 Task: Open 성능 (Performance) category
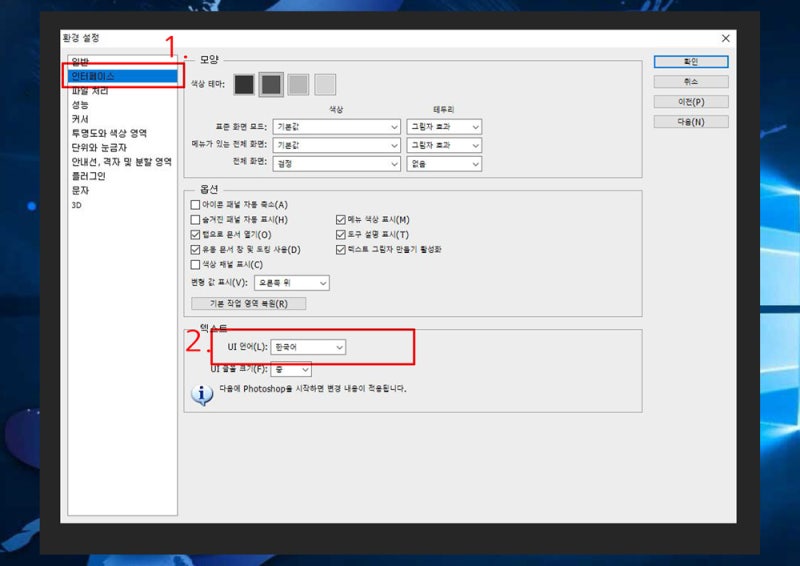80,105
